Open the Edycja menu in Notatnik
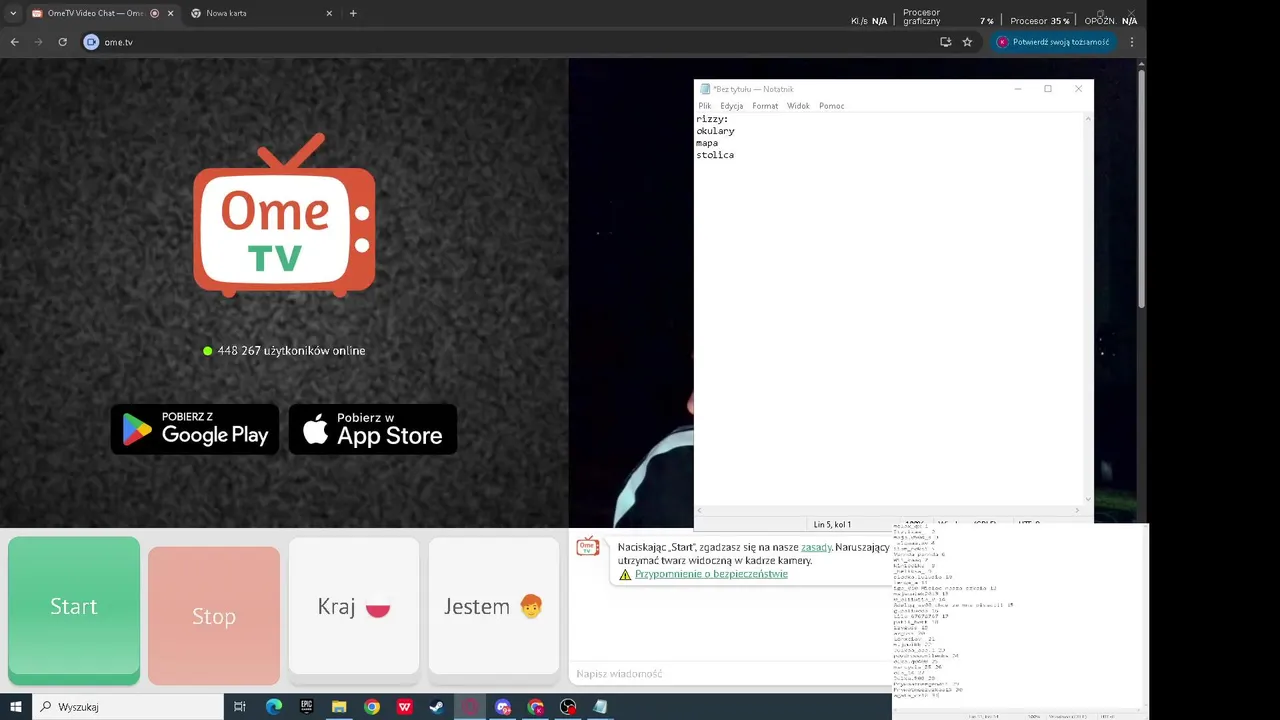Viewport: 1280px width, 720px height. tap(732, 106)
